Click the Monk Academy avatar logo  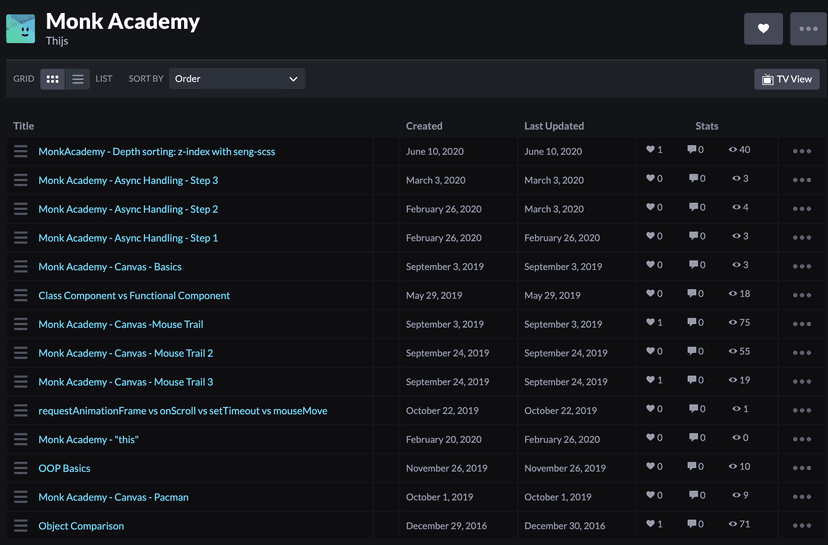[20, 29]
